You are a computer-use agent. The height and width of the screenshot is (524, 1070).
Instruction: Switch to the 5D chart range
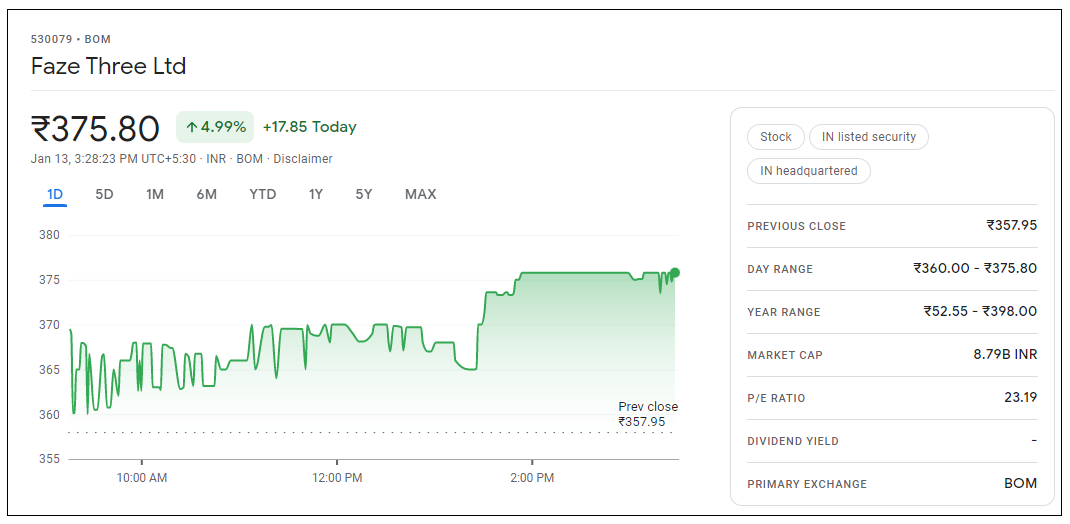click(x=104, y=194)
